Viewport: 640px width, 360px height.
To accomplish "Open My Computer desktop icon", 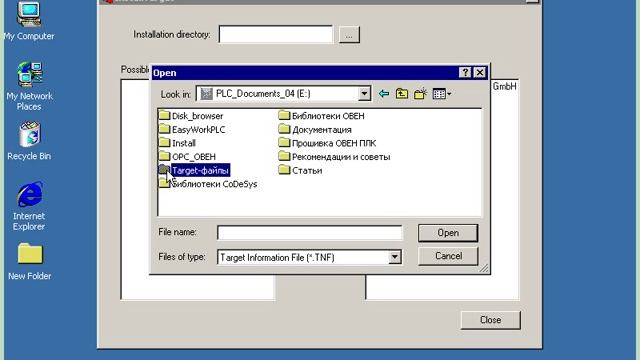I will 29,20.
